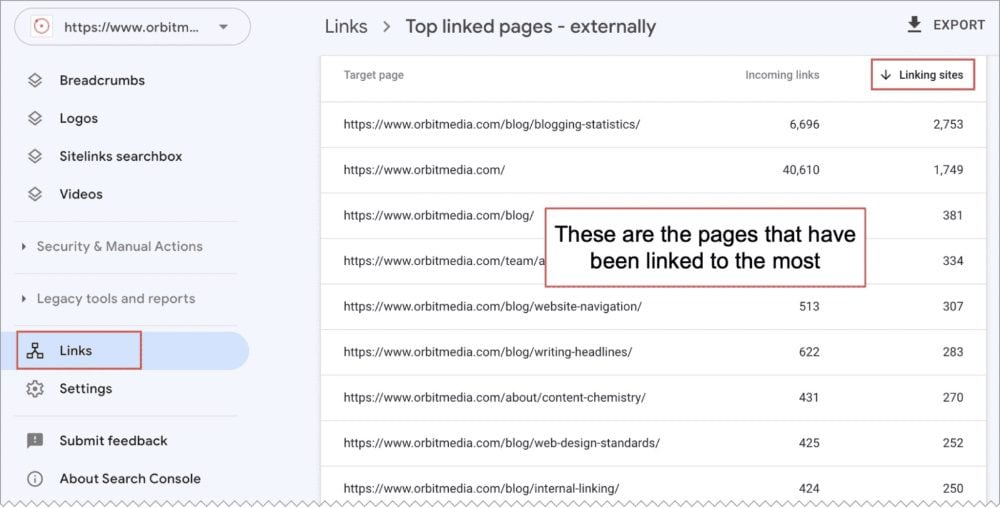Click linking sites value 252
The height and width of the screenshot is (508, 1000).
pos(953,443)
